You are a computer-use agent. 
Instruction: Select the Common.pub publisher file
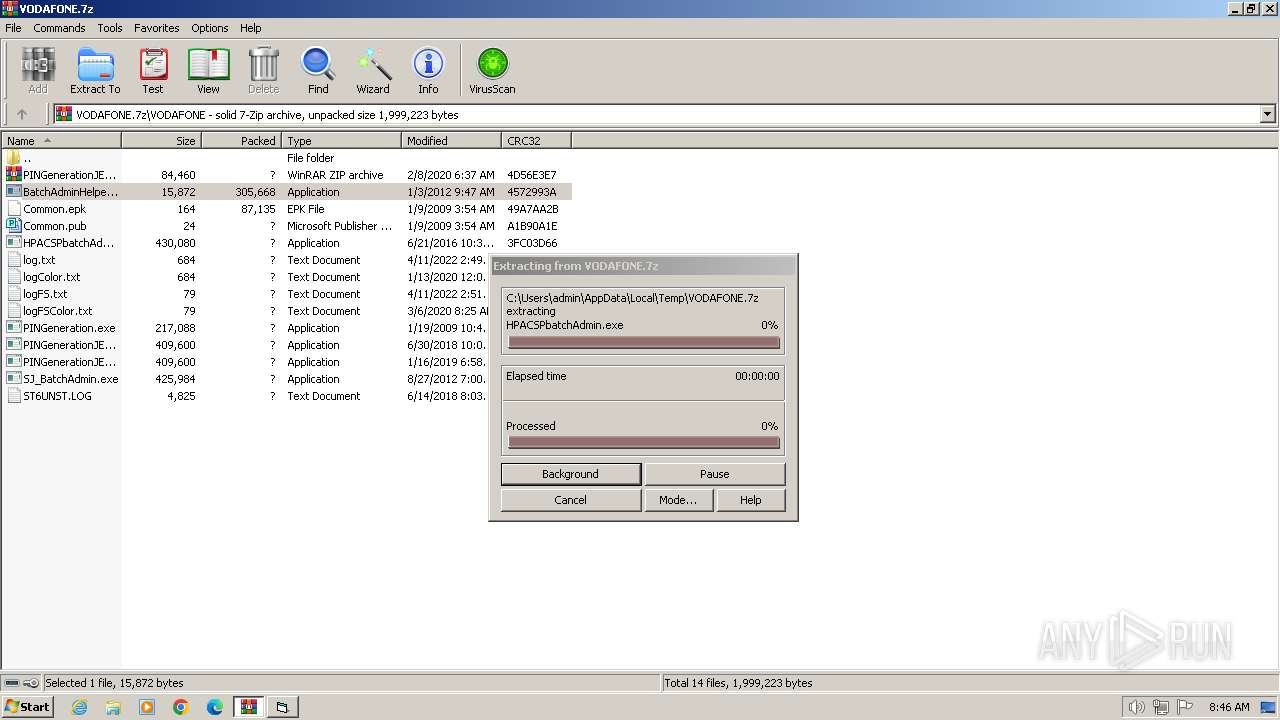click(x=54, y=226)
